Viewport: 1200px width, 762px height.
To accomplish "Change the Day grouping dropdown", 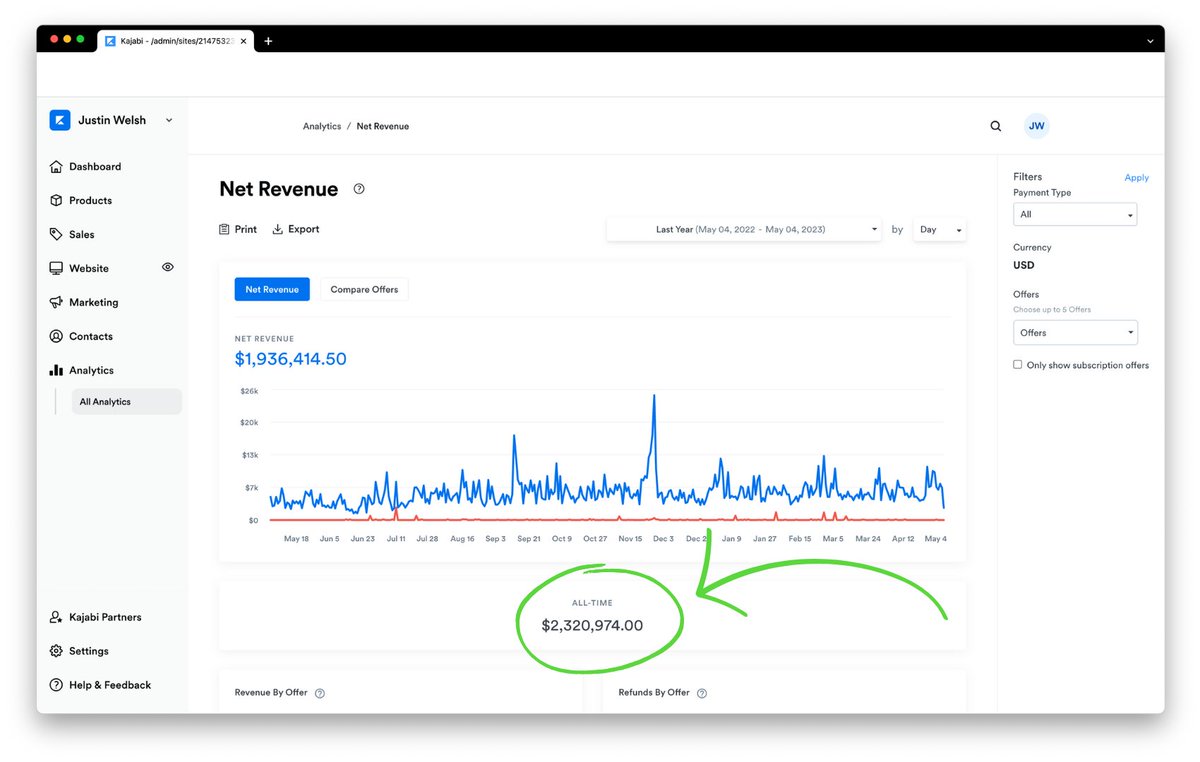I will [939, 229].
